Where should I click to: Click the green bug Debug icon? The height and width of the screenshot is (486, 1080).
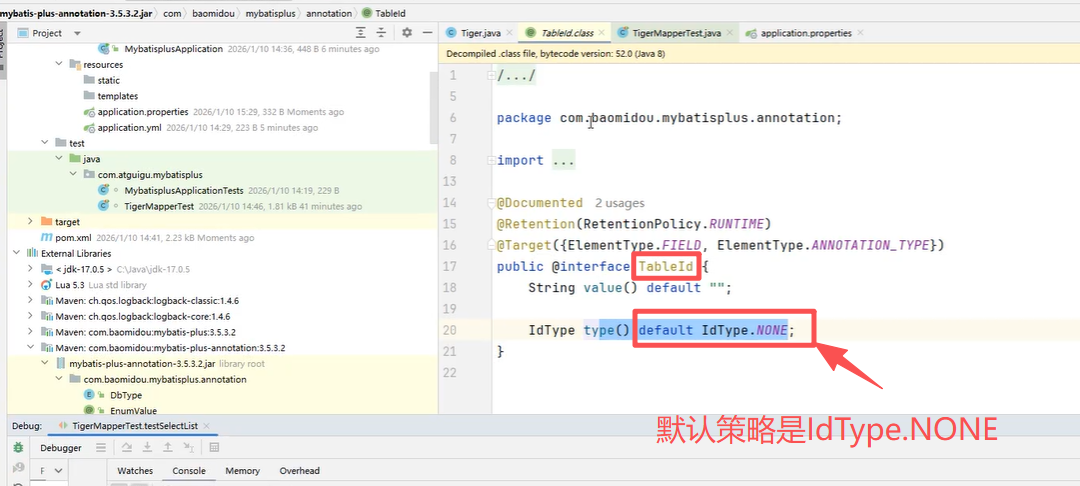pos(19,447)
